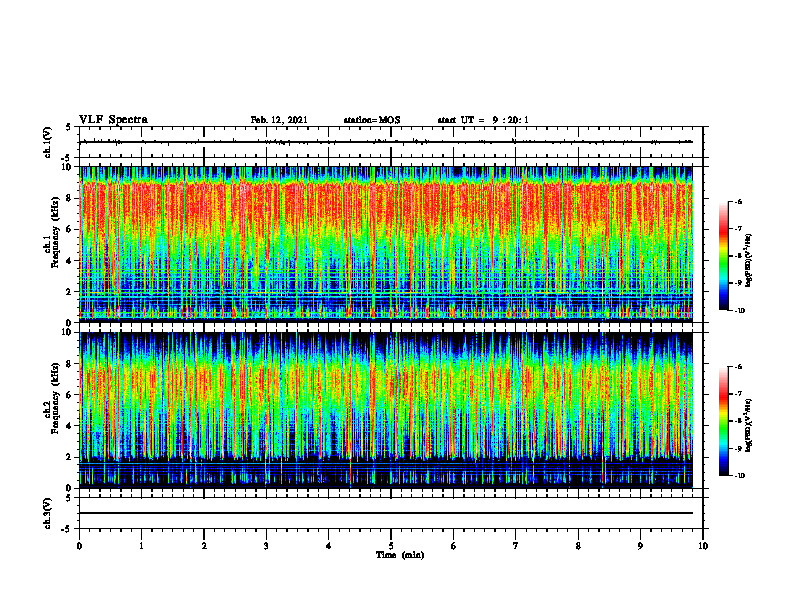Click the ch.2 'Frequency (kHz)' axis label

click(55, 398)
